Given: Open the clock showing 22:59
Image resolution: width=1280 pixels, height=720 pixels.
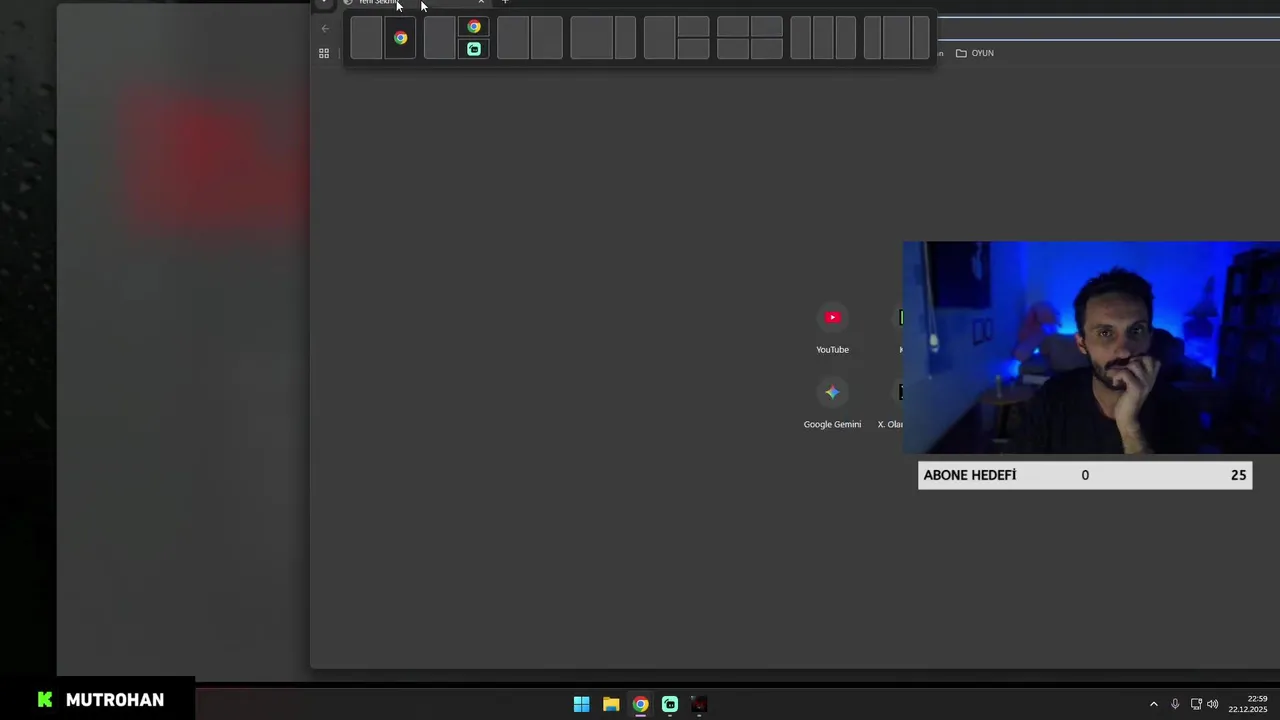Looking at the screenshot, I should click(x=1248, y=704).
